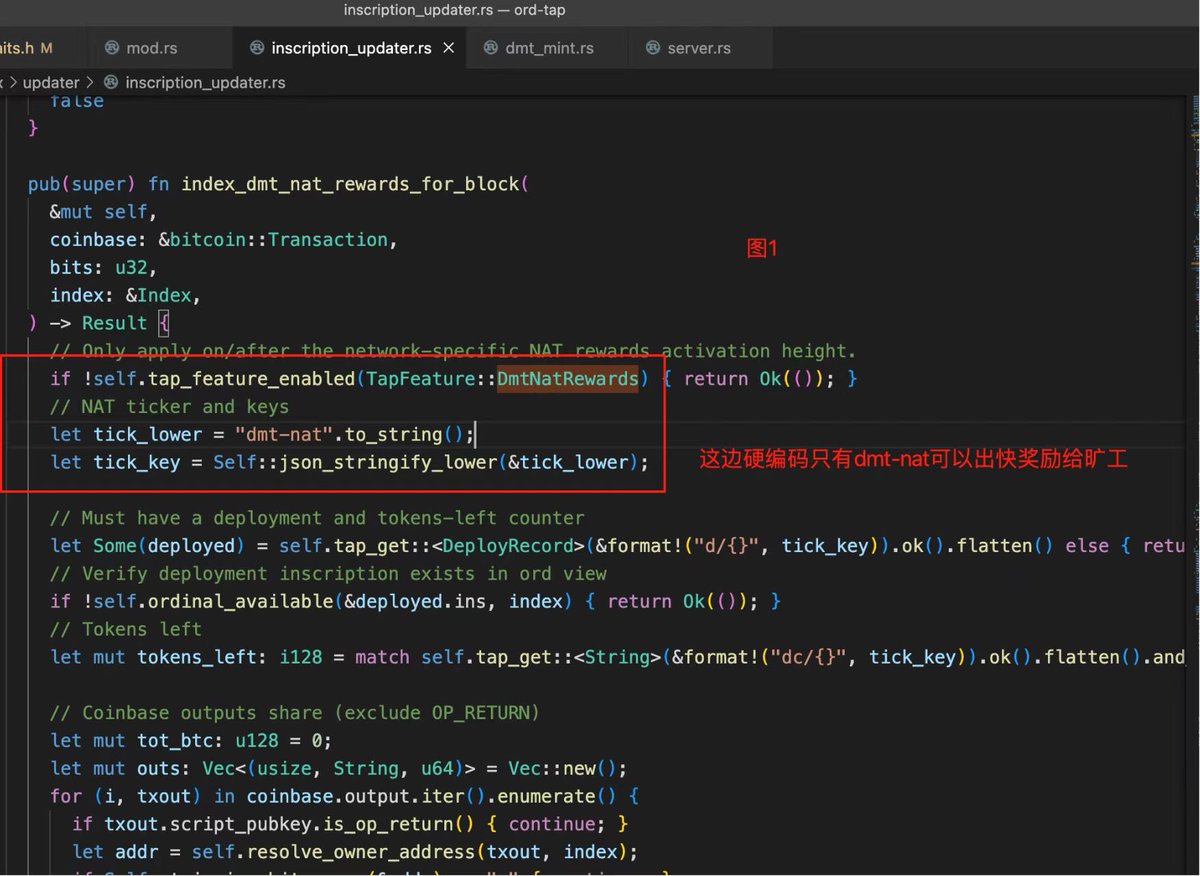Click the '// Tokens left' comment
Image resolution: width=1200 pixels, height=876 pixels.
coord(126,629)
